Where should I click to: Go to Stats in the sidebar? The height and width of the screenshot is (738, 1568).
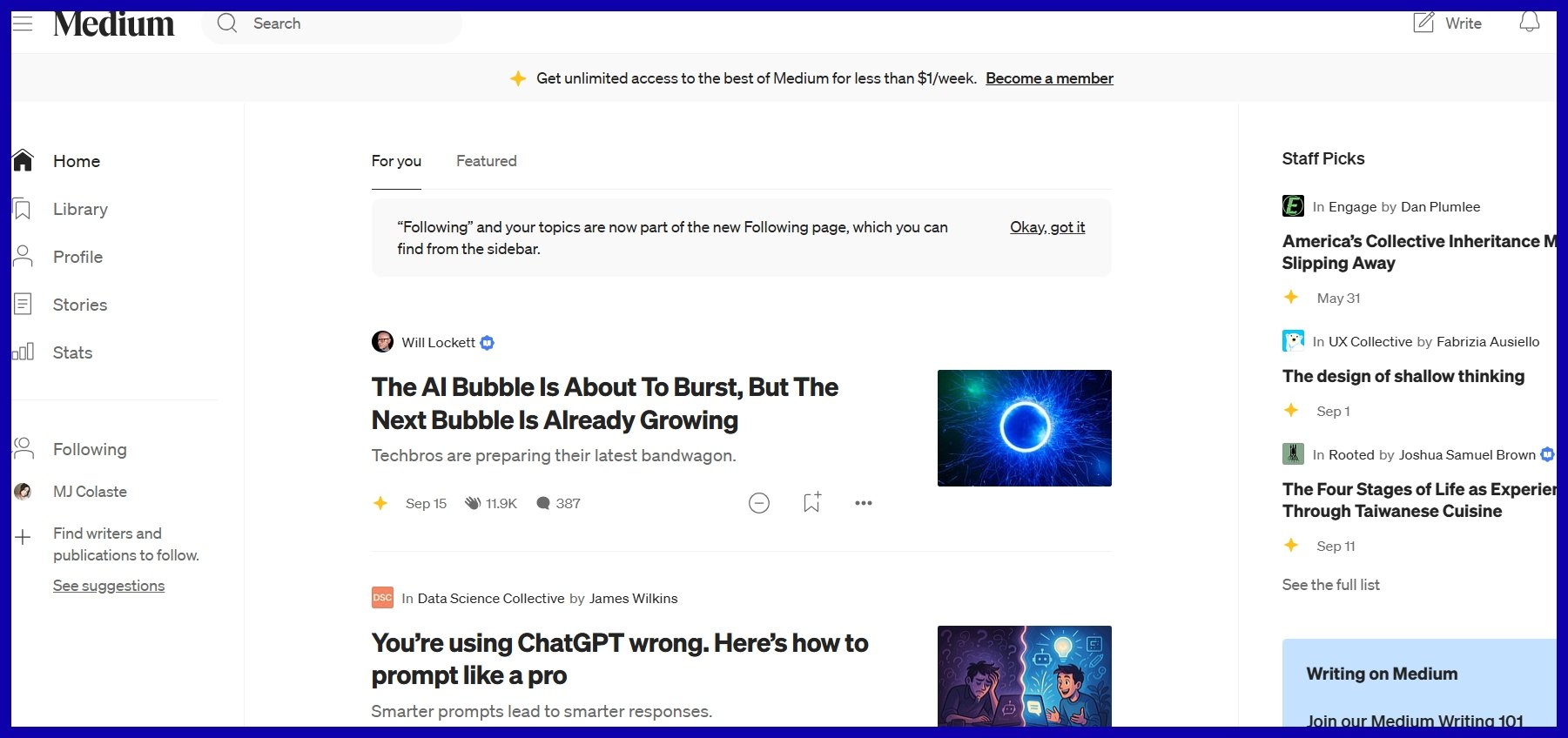click(x=72, y=352)
